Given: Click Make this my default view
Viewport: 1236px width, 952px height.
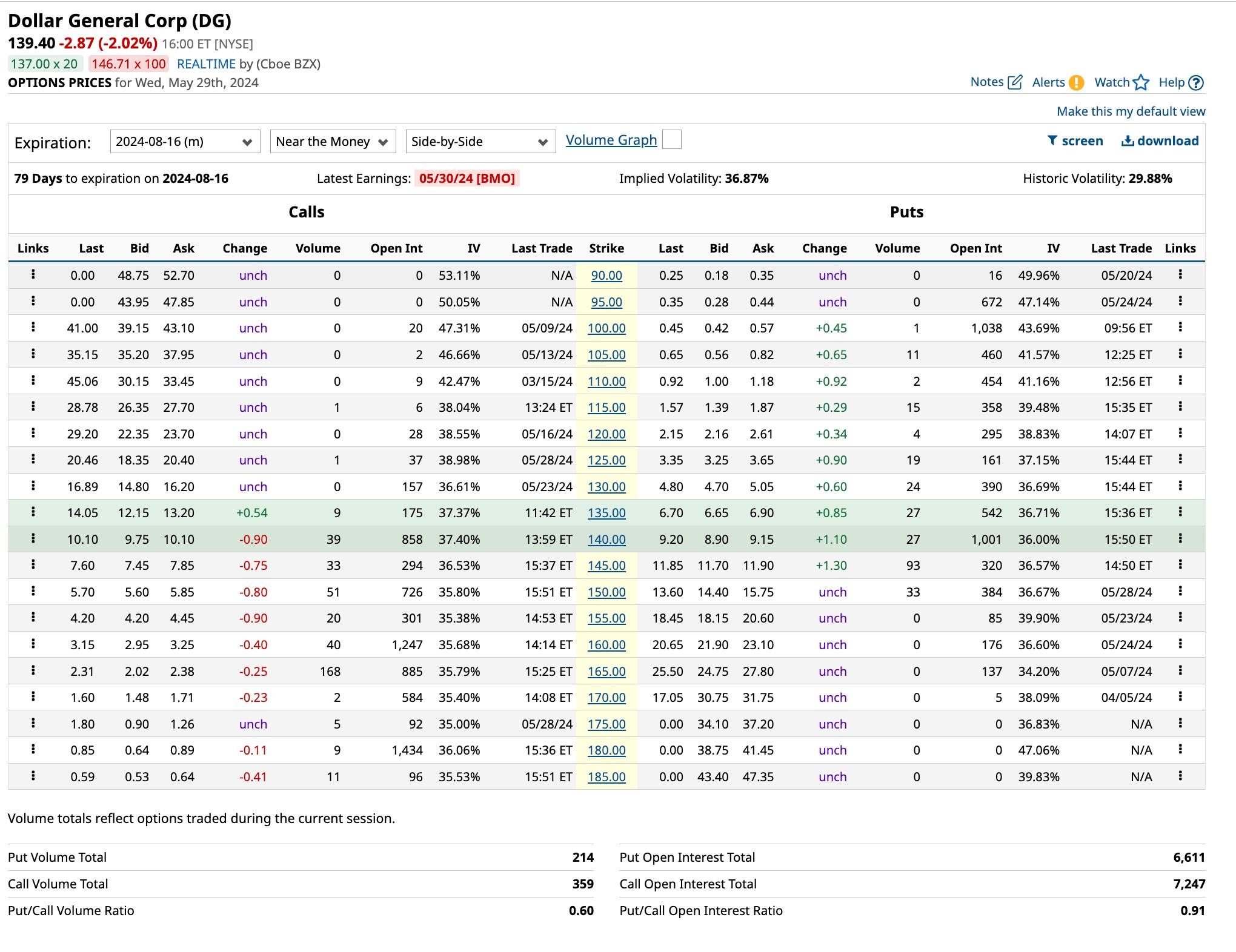Looking at the screenshot, I should pos(1131,111).
